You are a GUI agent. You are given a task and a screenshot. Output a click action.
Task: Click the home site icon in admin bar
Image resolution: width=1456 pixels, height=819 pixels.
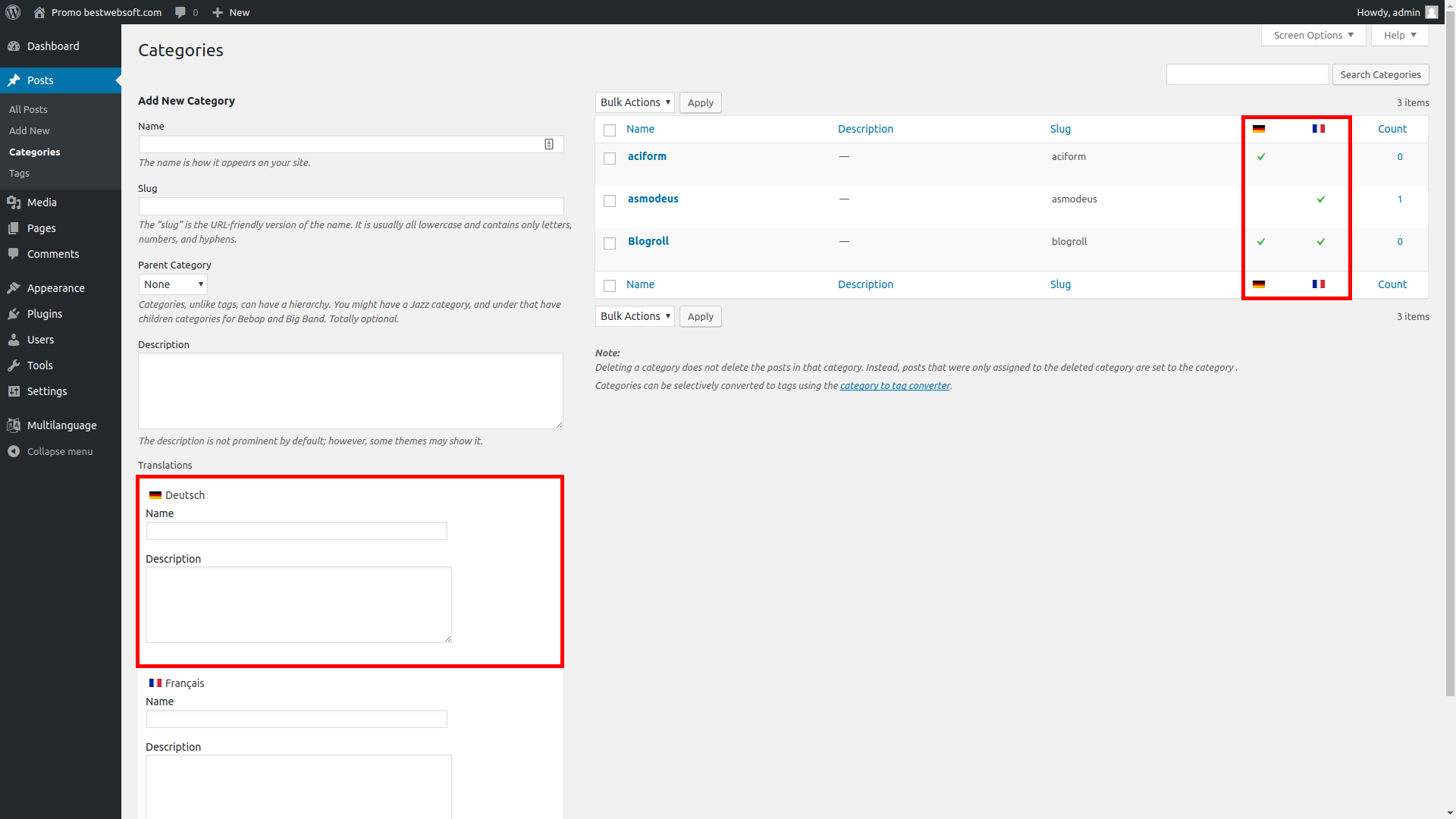[39, 12]
